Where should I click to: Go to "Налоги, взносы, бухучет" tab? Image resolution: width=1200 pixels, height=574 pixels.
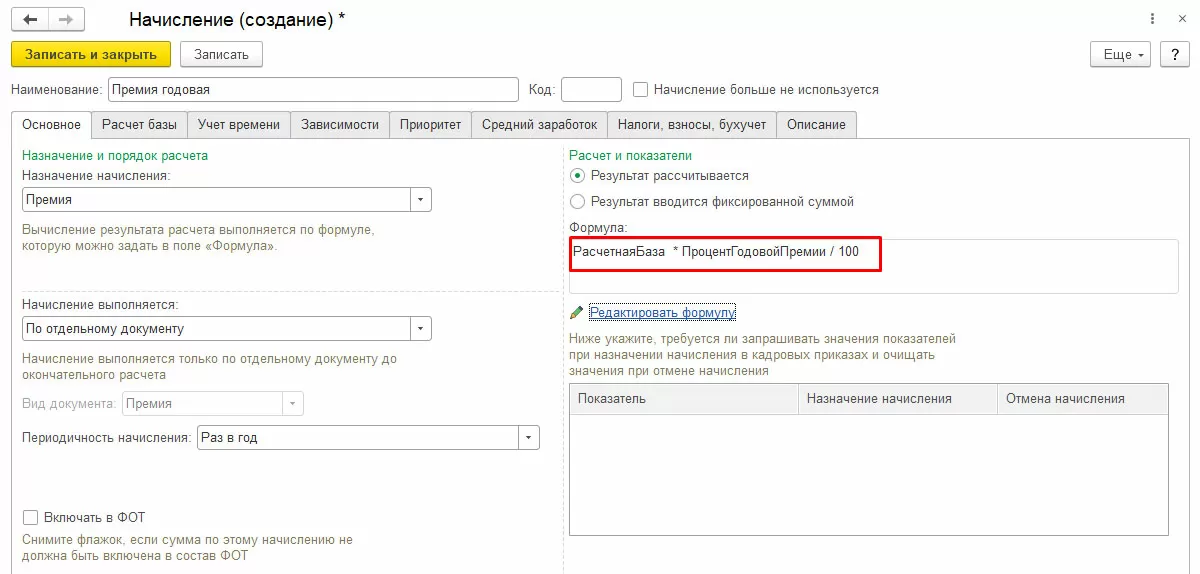point(691,125)
